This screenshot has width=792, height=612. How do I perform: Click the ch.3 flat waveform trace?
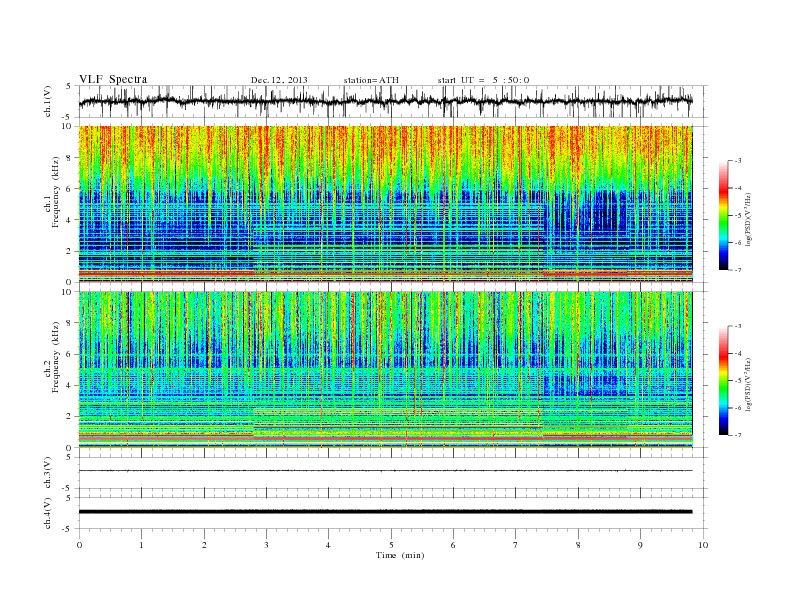pos(385,471)
